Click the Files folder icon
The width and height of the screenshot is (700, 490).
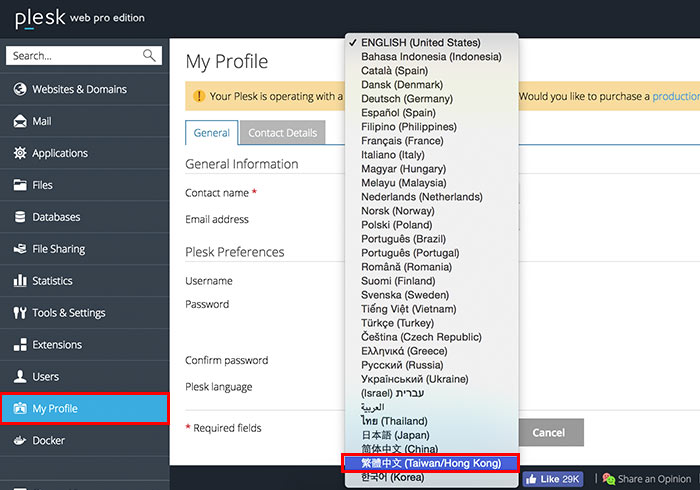click(20, 185)
